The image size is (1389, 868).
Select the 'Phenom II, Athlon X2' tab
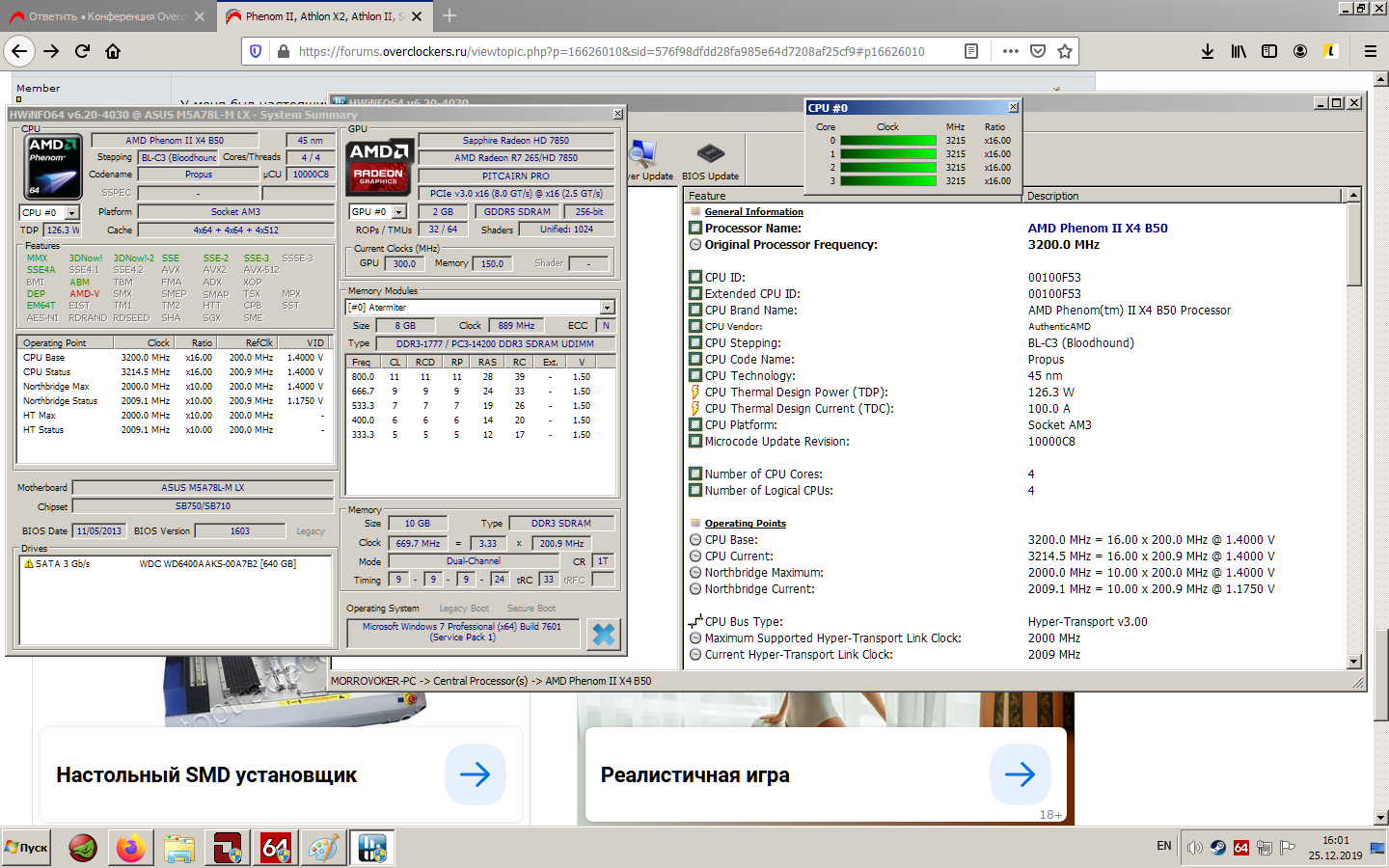(x=324, y=16)
